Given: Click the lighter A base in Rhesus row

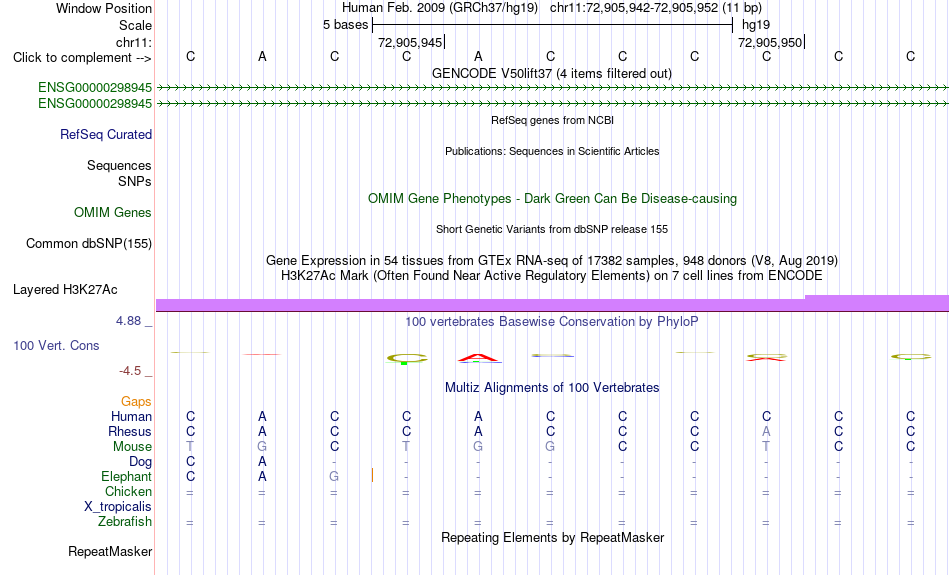Looking at the screenshot, I should [766, 431].
